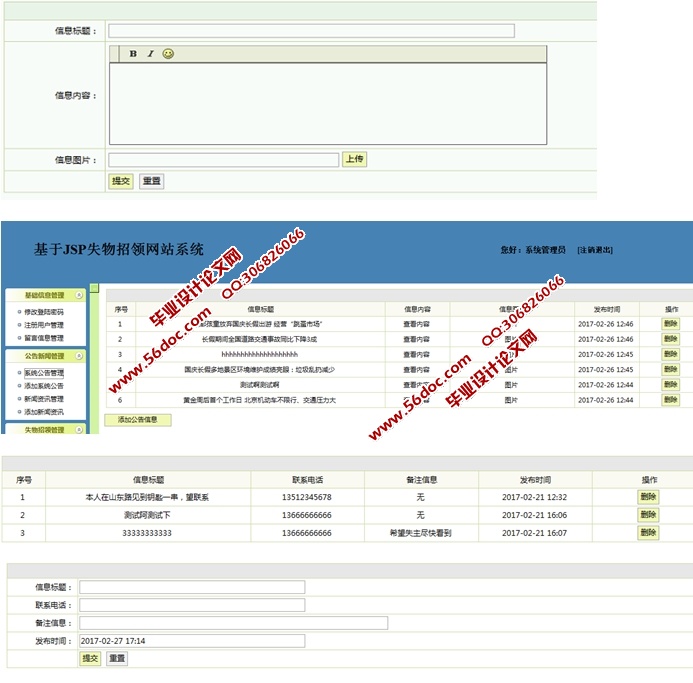Collapse the 基础信息管理 sidebar section
The width and height of the screenshot is (693, 683).
78,295
